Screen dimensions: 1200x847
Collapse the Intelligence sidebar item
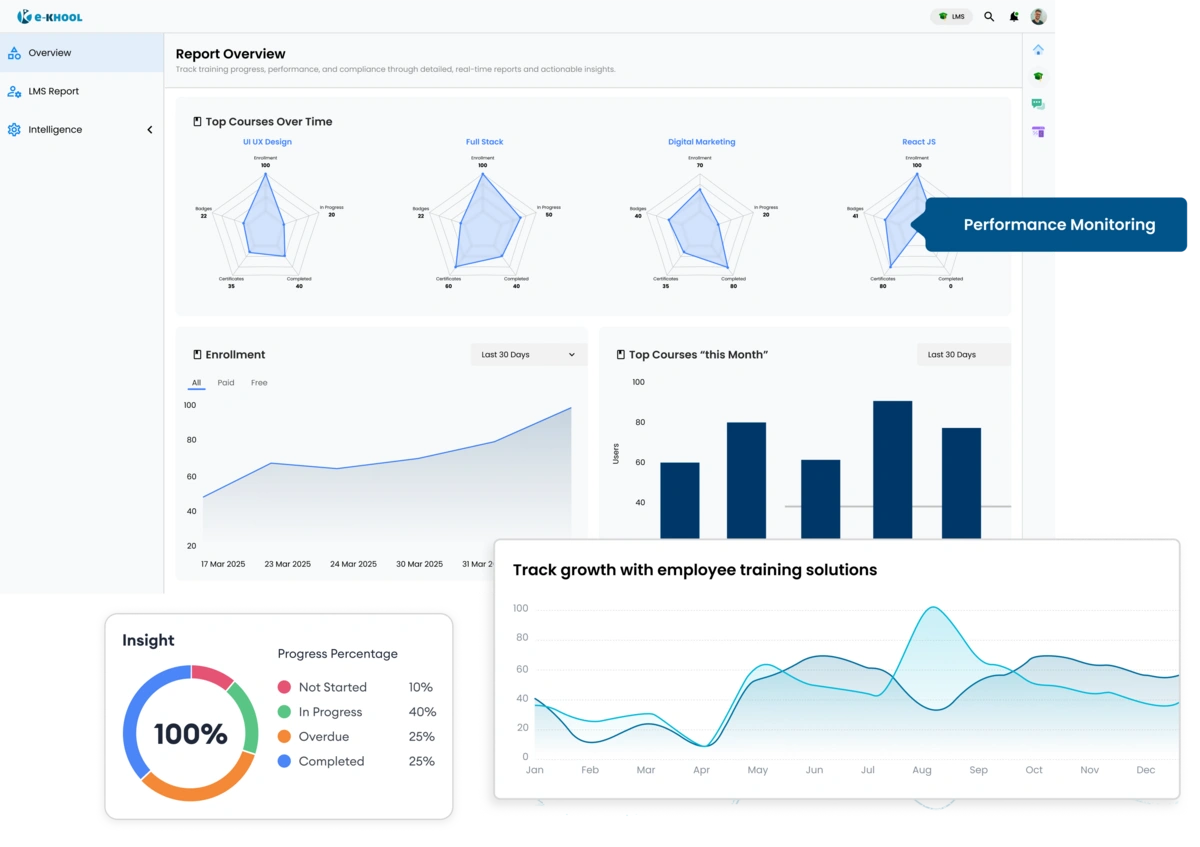[150, 129]
